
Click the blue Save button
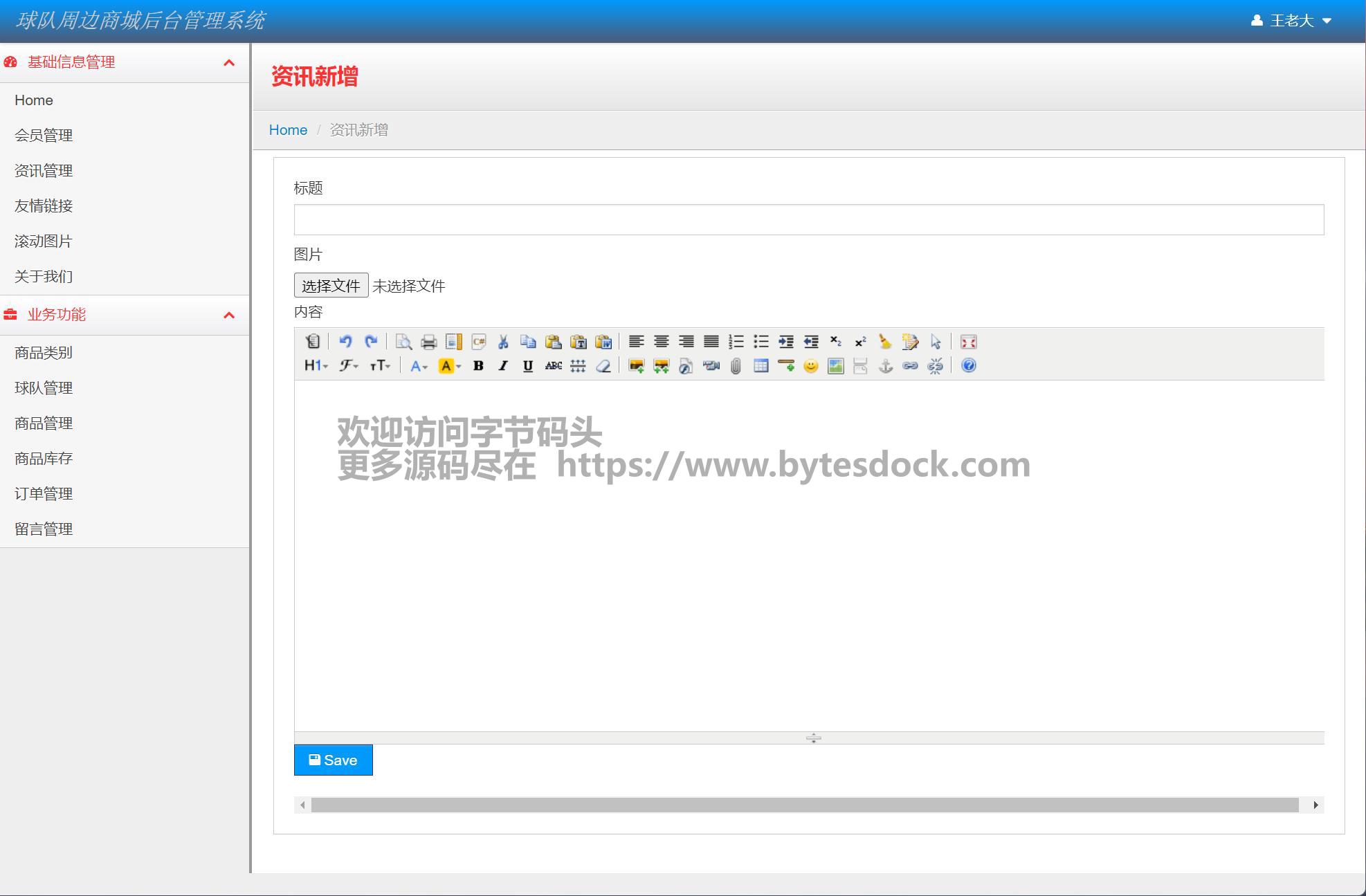pyautogui.click(x=333, y=760)
